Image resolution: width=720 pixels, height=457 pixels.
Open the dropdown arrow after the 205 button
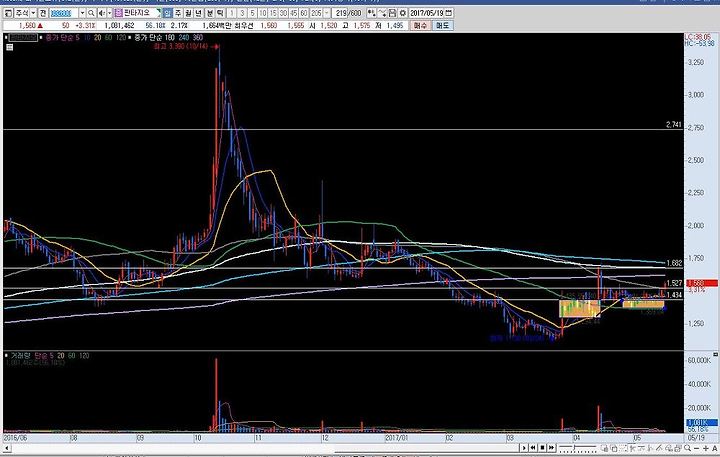327,13
